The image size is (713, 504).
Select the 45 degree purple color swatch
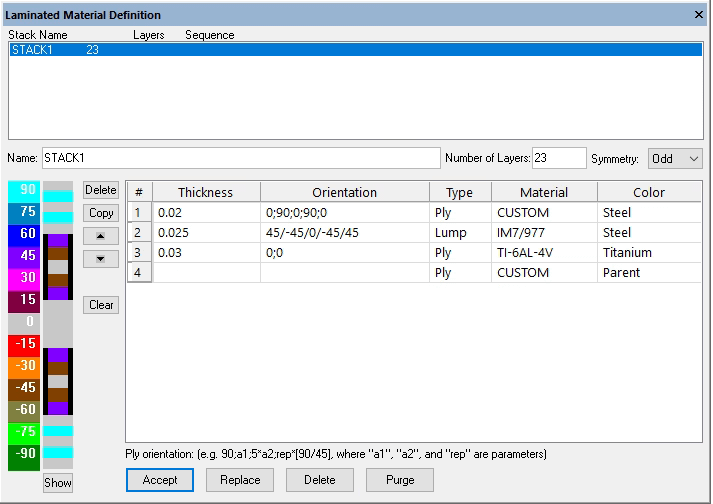[x=23, y=256]
